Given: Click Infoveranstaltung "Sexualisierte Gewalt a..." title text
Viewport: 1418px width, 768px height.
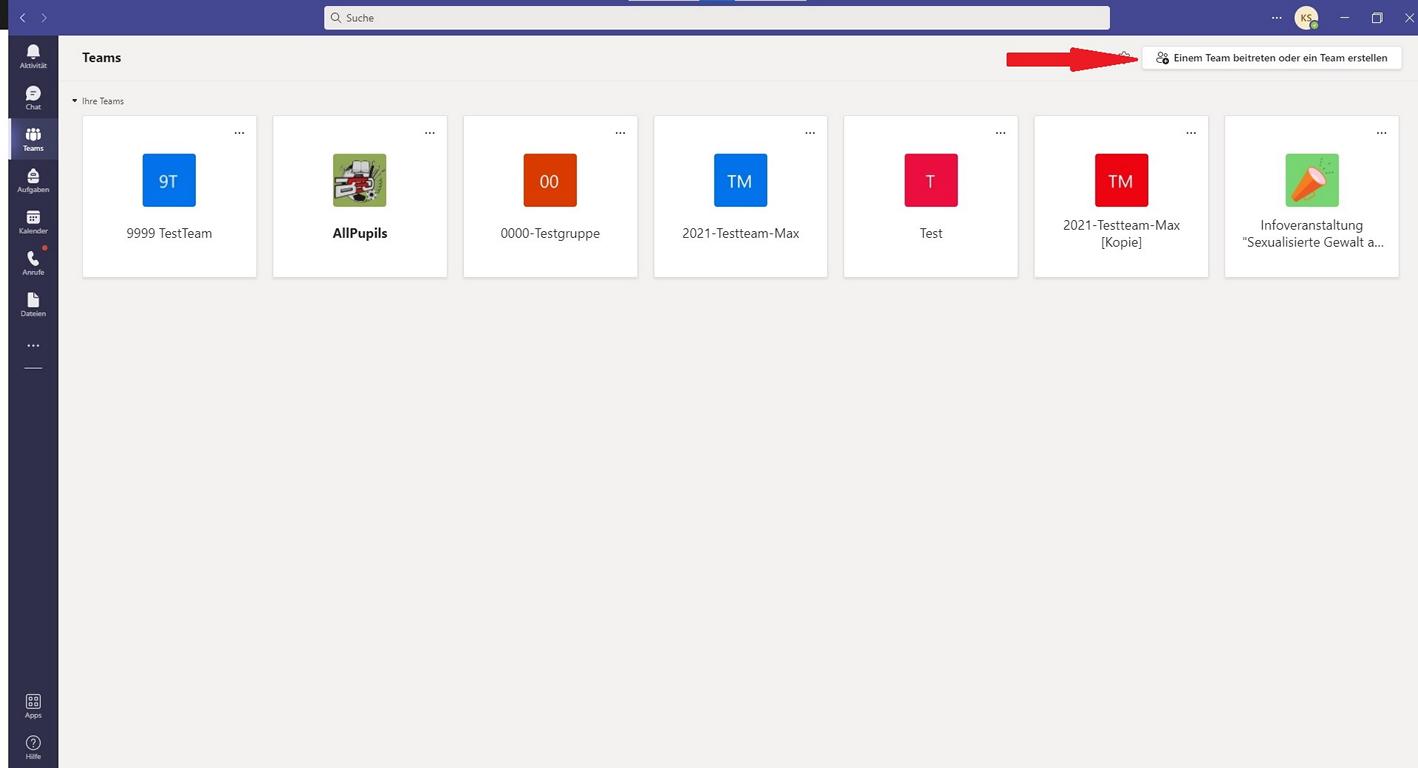Looking at the screenshot, I should click(x=1312, y=233).
